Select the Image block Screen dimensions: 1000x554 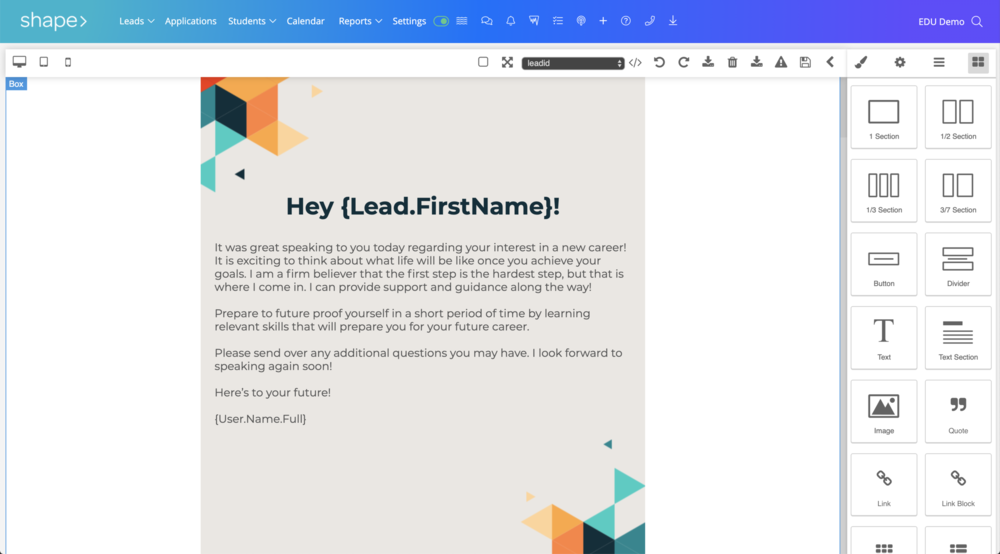[x=884, y=411]
